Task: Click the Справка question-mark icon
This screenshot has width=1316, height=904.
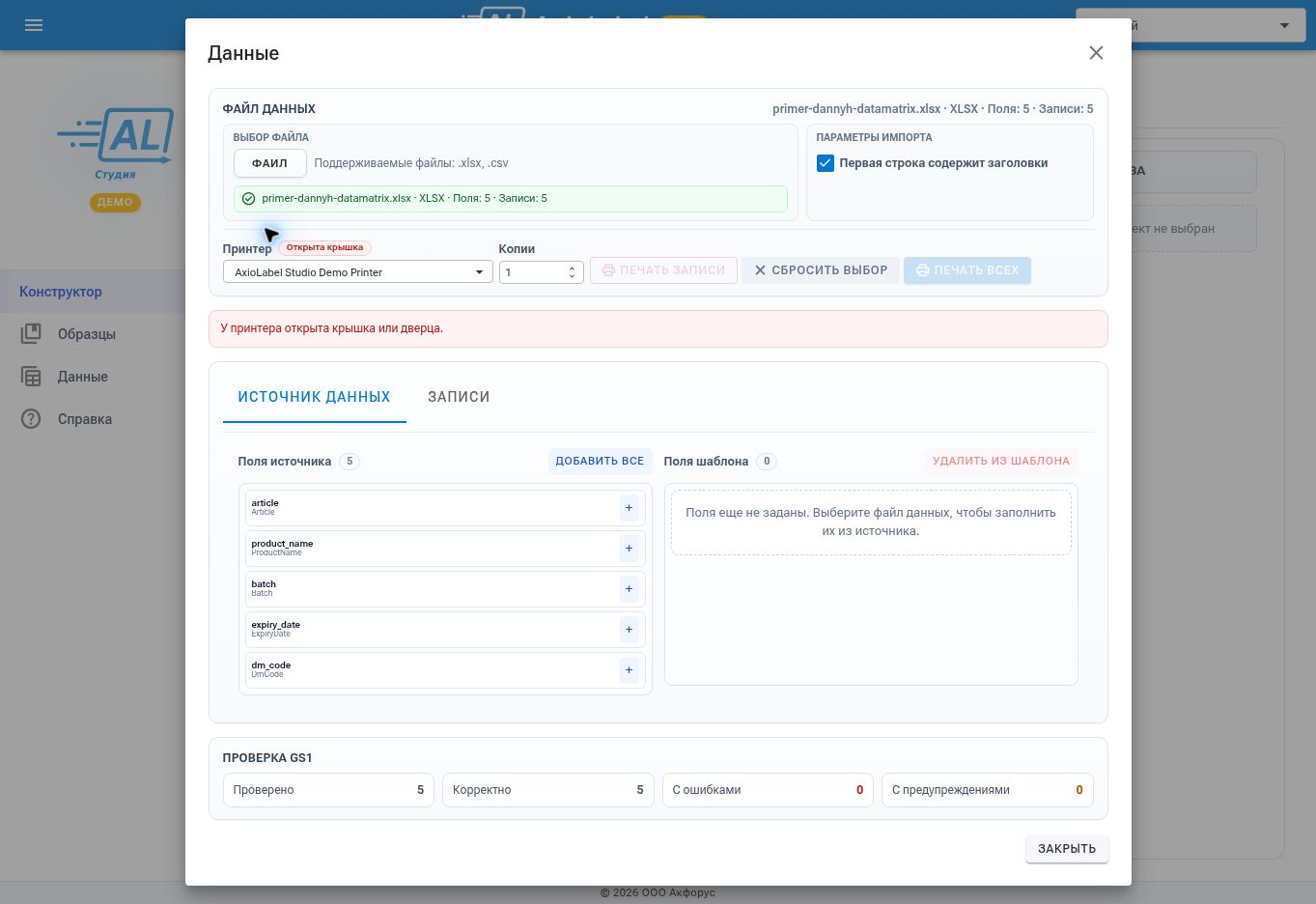Action: click(x=31, y=419)
